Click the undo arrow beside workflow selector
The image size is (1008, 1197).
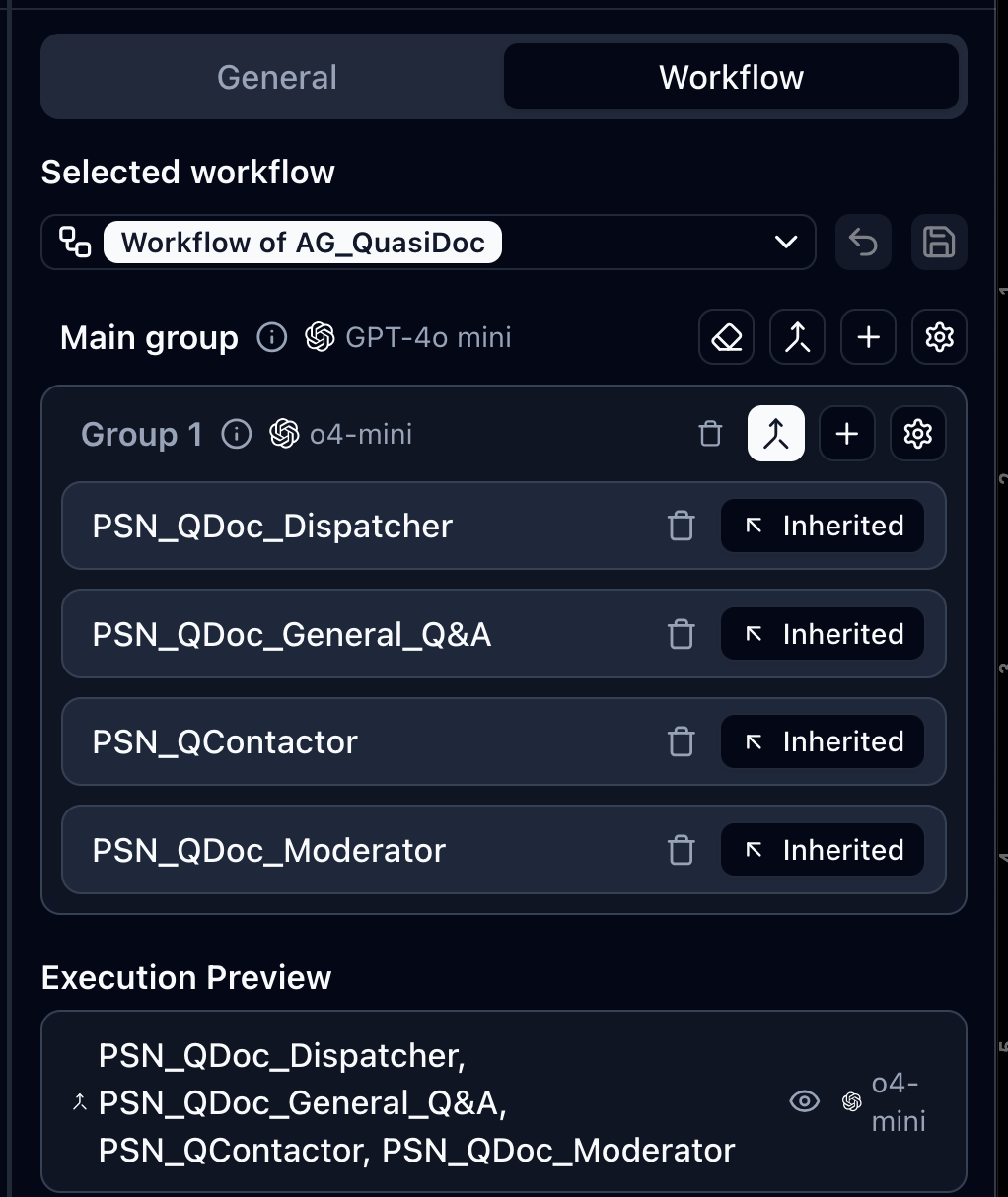tap(863, 242)
